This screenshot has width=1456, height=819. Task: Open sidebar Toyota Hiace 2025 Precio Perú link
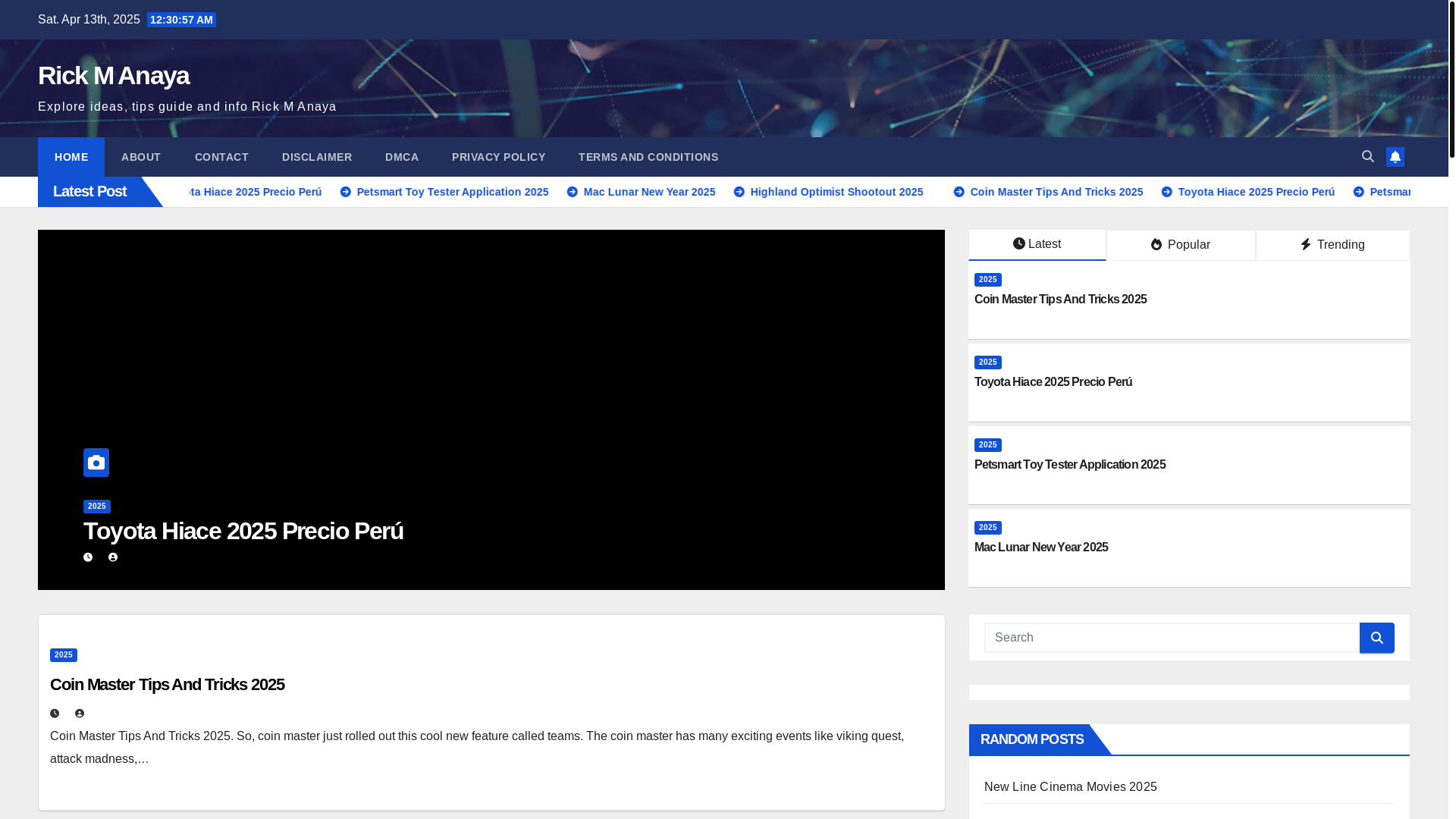tap(1053, 382)
